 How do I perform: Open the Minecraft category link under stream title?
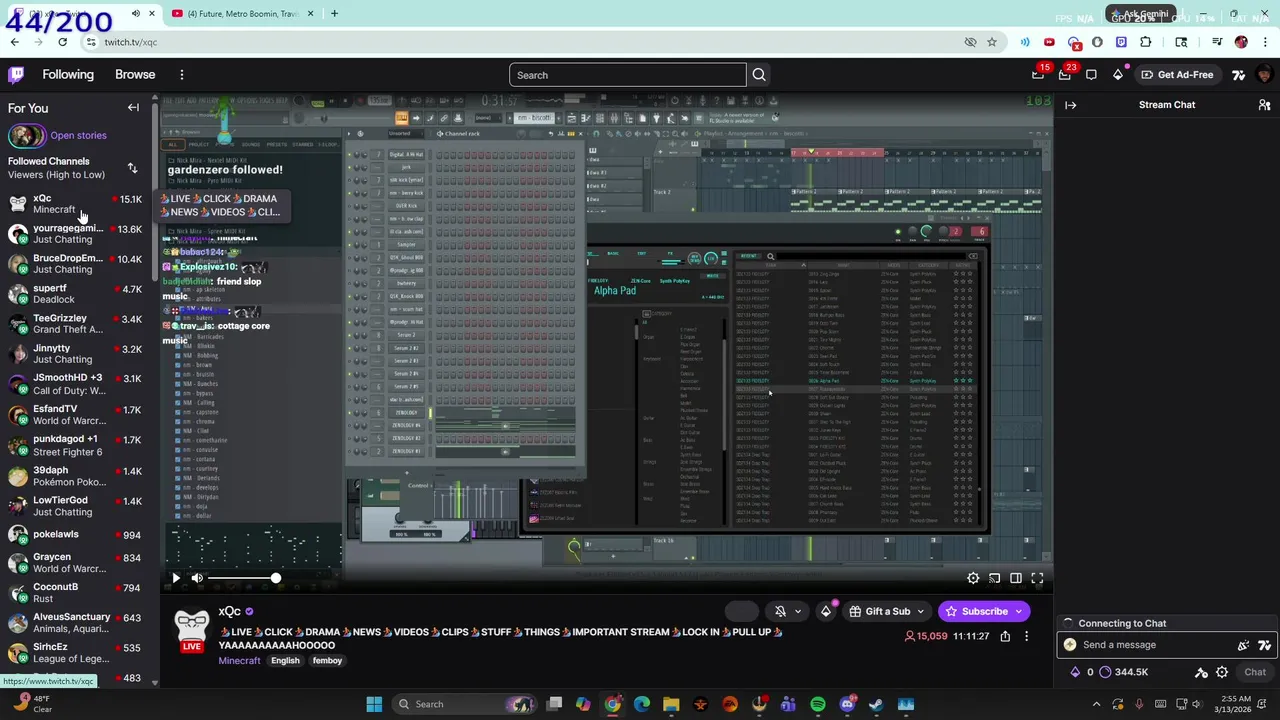[x=239, y=661]
